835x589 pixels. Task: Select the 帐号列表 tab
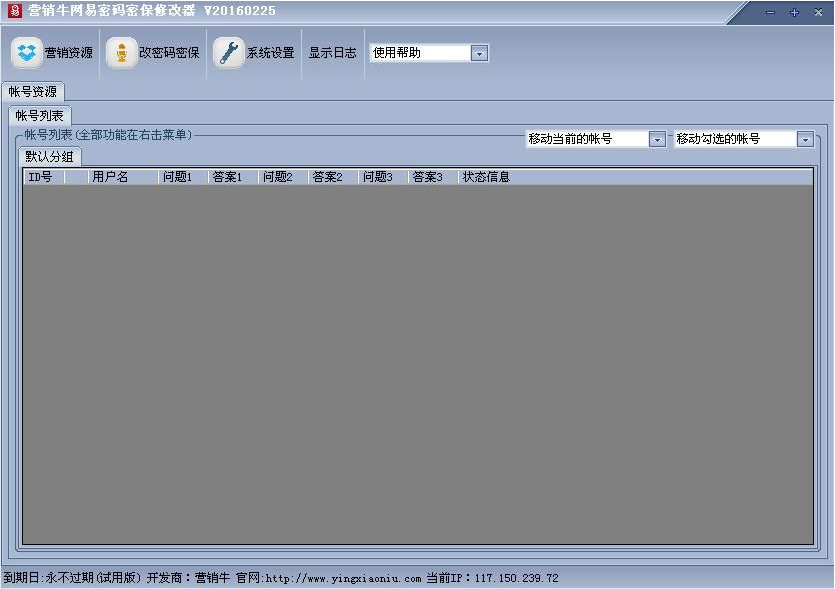pyautogui.click(x=39, y=115)
